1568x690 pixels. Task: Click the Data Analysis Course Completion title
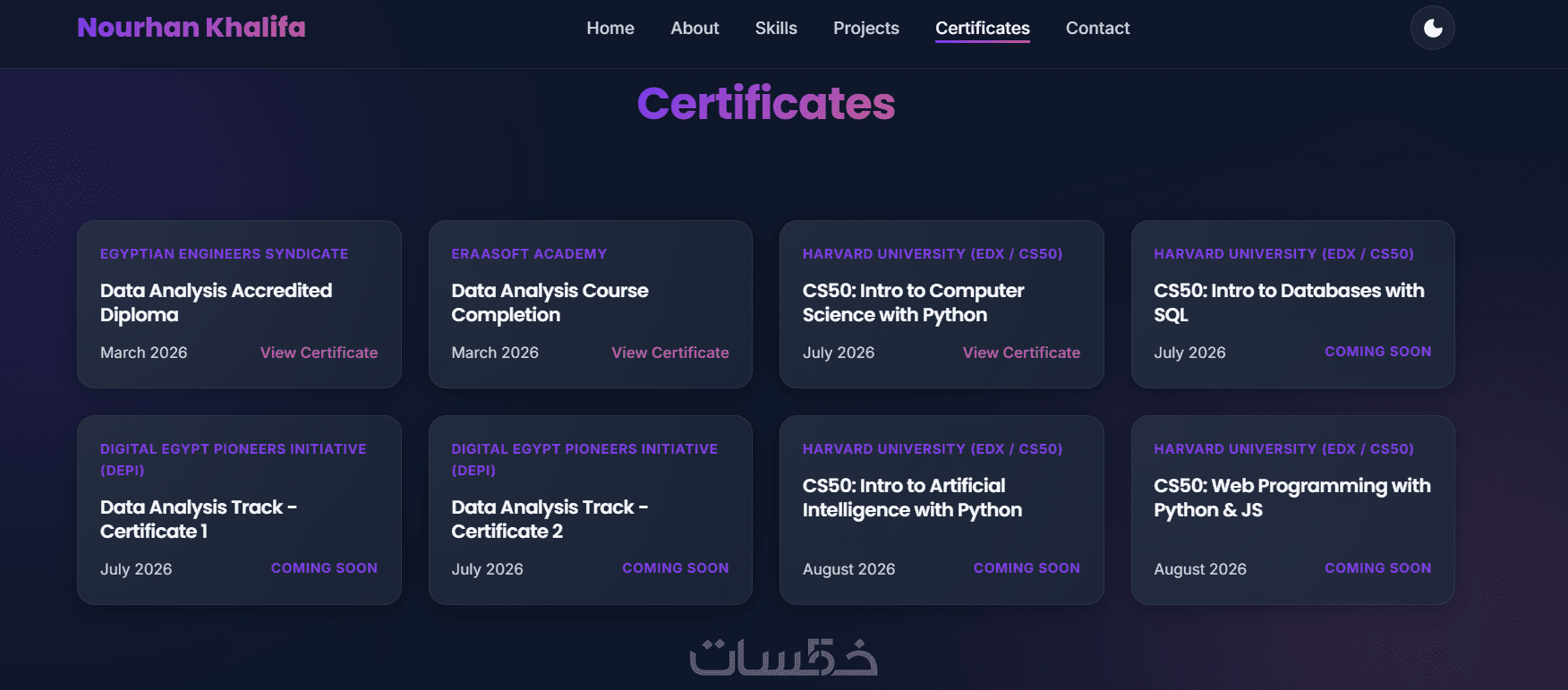click(x=550, y=302)
